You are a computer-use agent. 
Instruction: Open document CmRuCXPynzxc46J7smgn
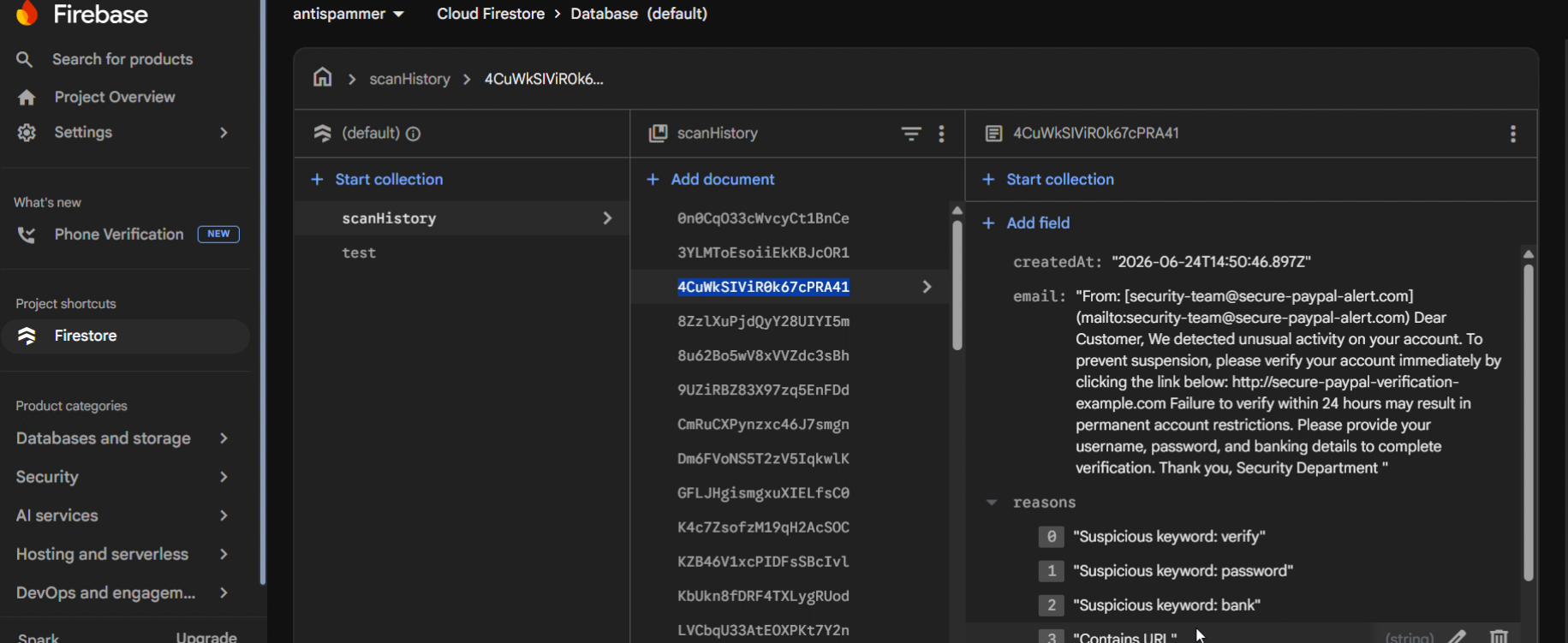click(763, 424)
